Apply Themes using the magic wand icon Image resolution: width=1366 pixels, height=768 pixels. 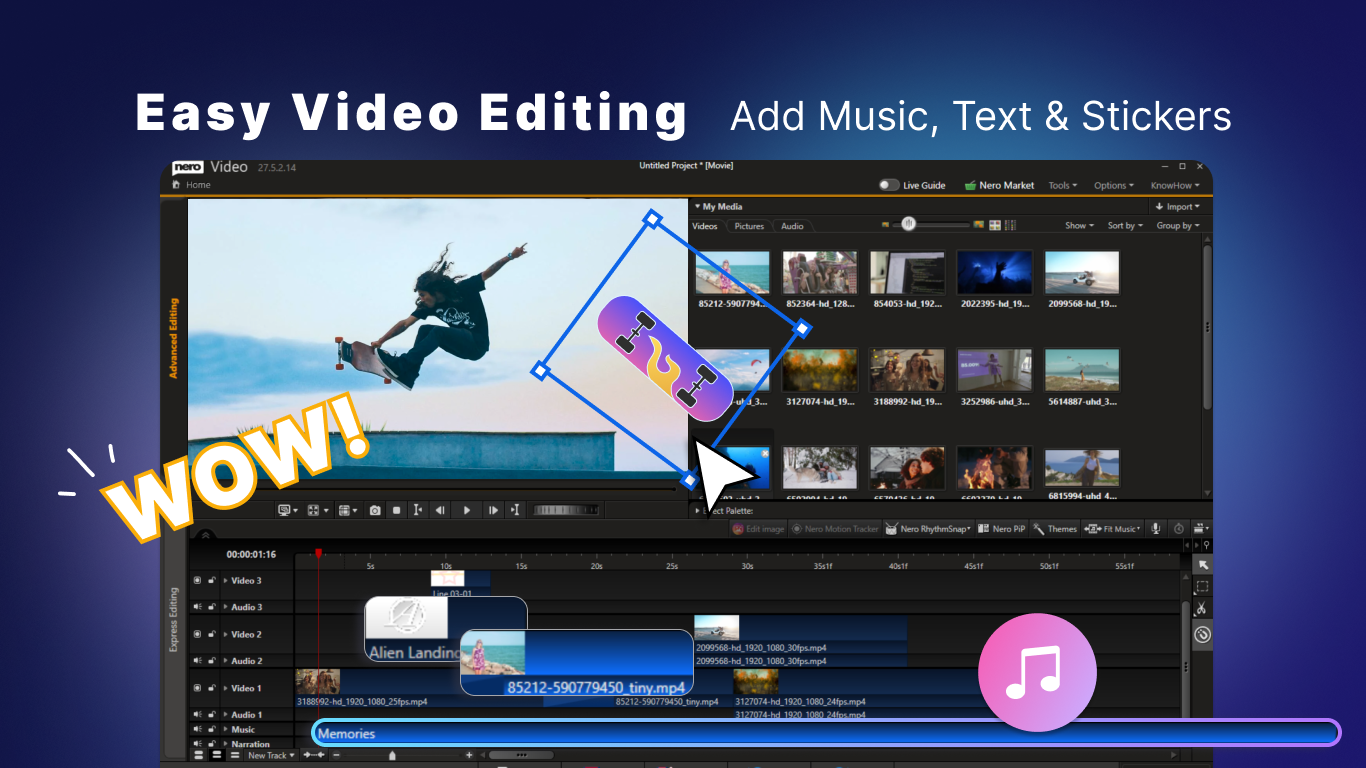click(1038, 528)
